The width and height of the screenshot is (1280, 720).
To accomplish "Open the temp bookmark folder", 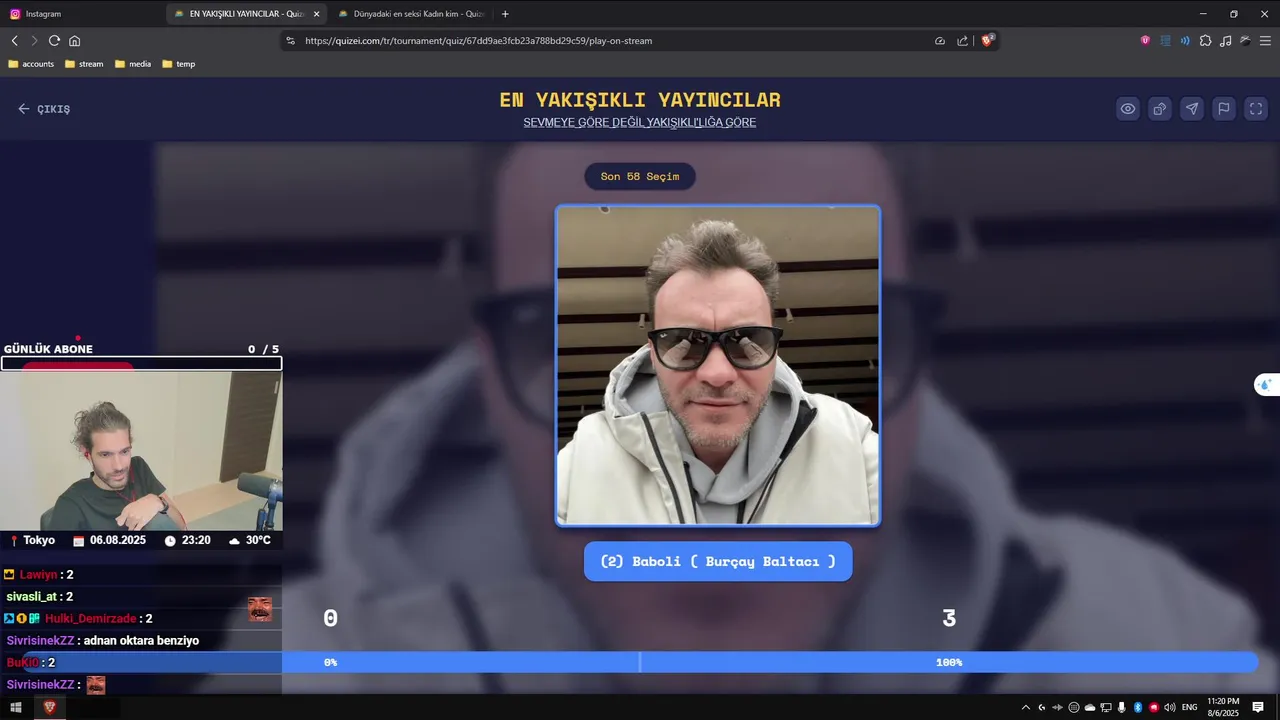I will [x=179, y=64].
